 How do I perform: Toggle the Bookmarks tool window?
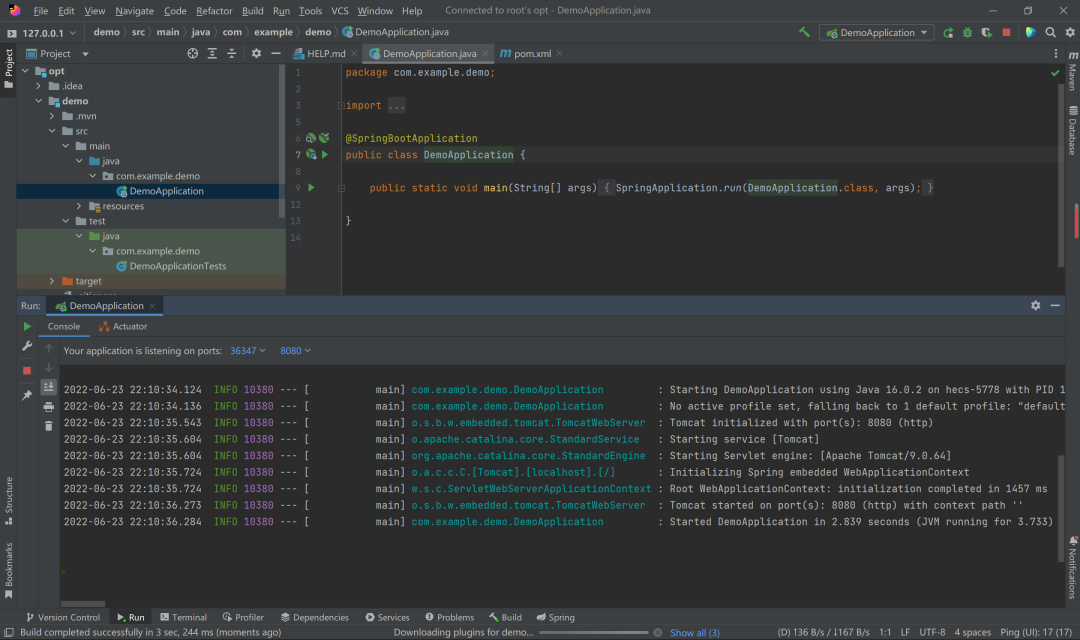(x=8, y=570)
